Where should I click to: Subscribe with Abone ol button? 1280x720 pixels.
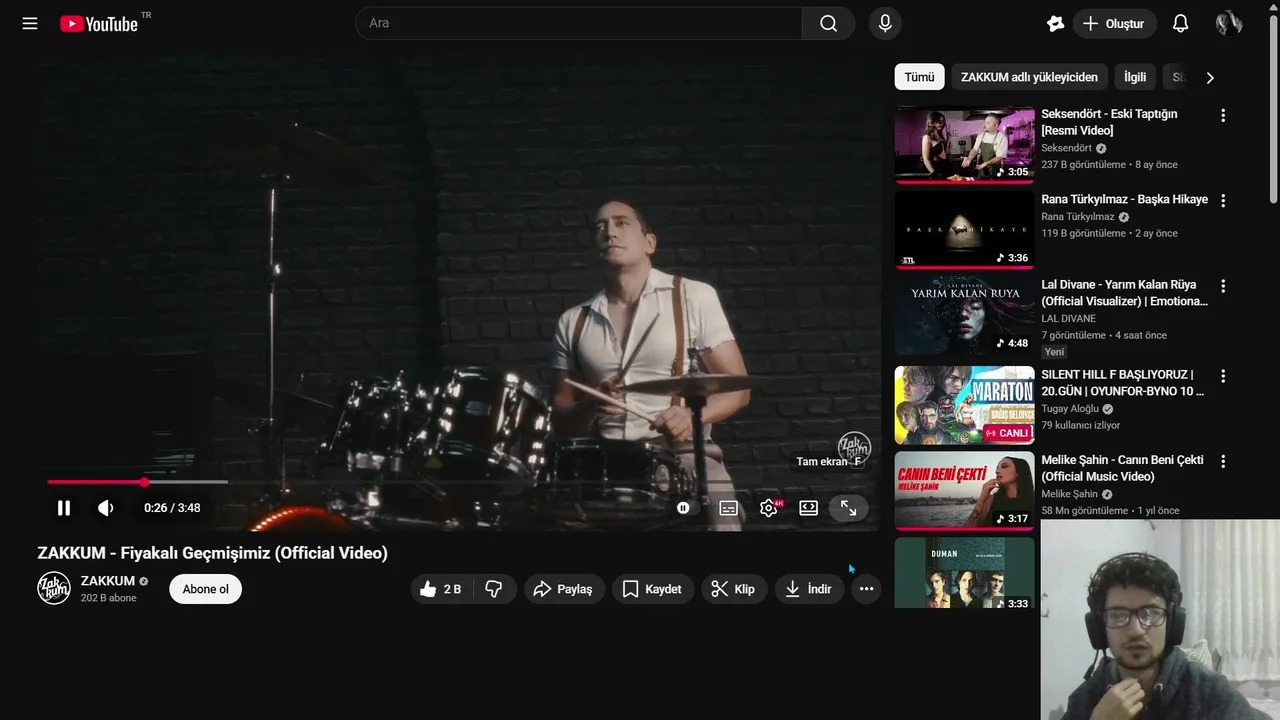click(205, 589)
